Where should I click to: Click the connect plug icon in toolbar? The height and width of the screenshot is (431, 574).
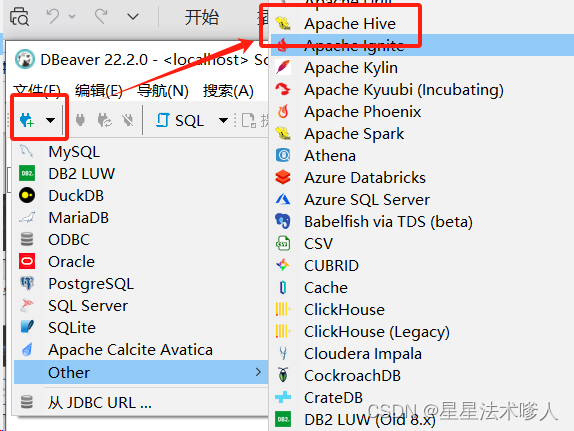(80, 120)
